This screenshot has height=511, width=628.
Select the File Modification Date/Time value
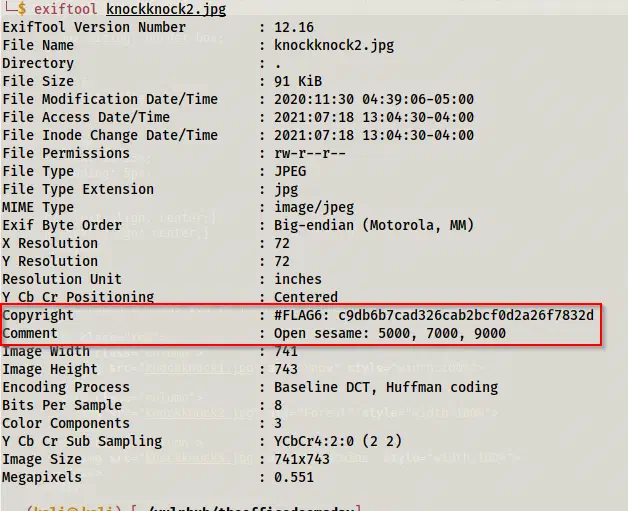(374, 99)
